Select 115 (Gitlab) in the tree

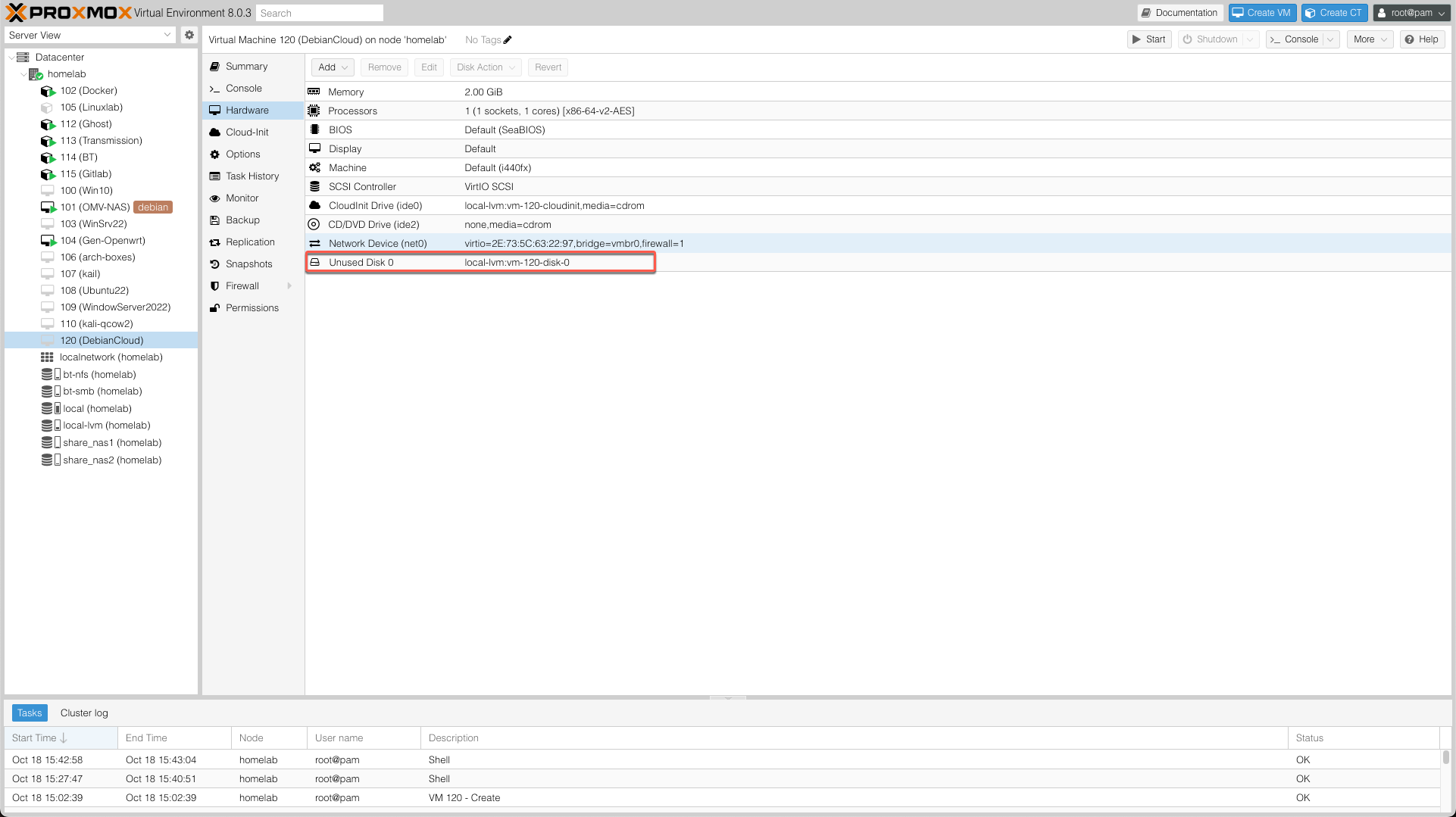tap(86, 174)
